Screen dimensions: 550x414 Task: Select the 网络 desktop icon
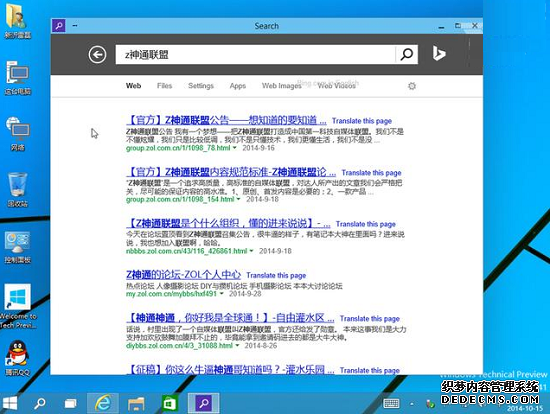(18, 134)
